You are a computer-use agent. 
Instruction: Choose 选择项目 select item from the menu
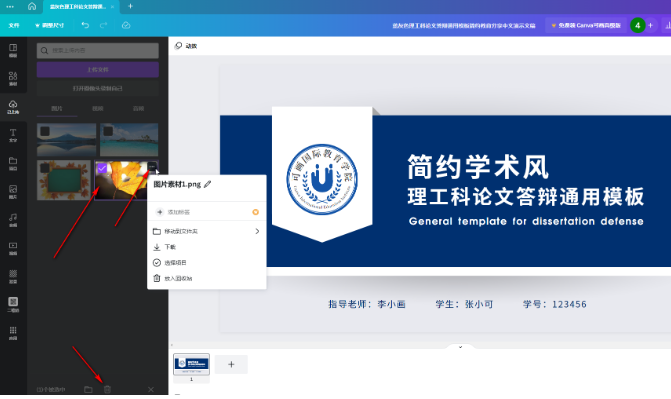coord(207,262)
